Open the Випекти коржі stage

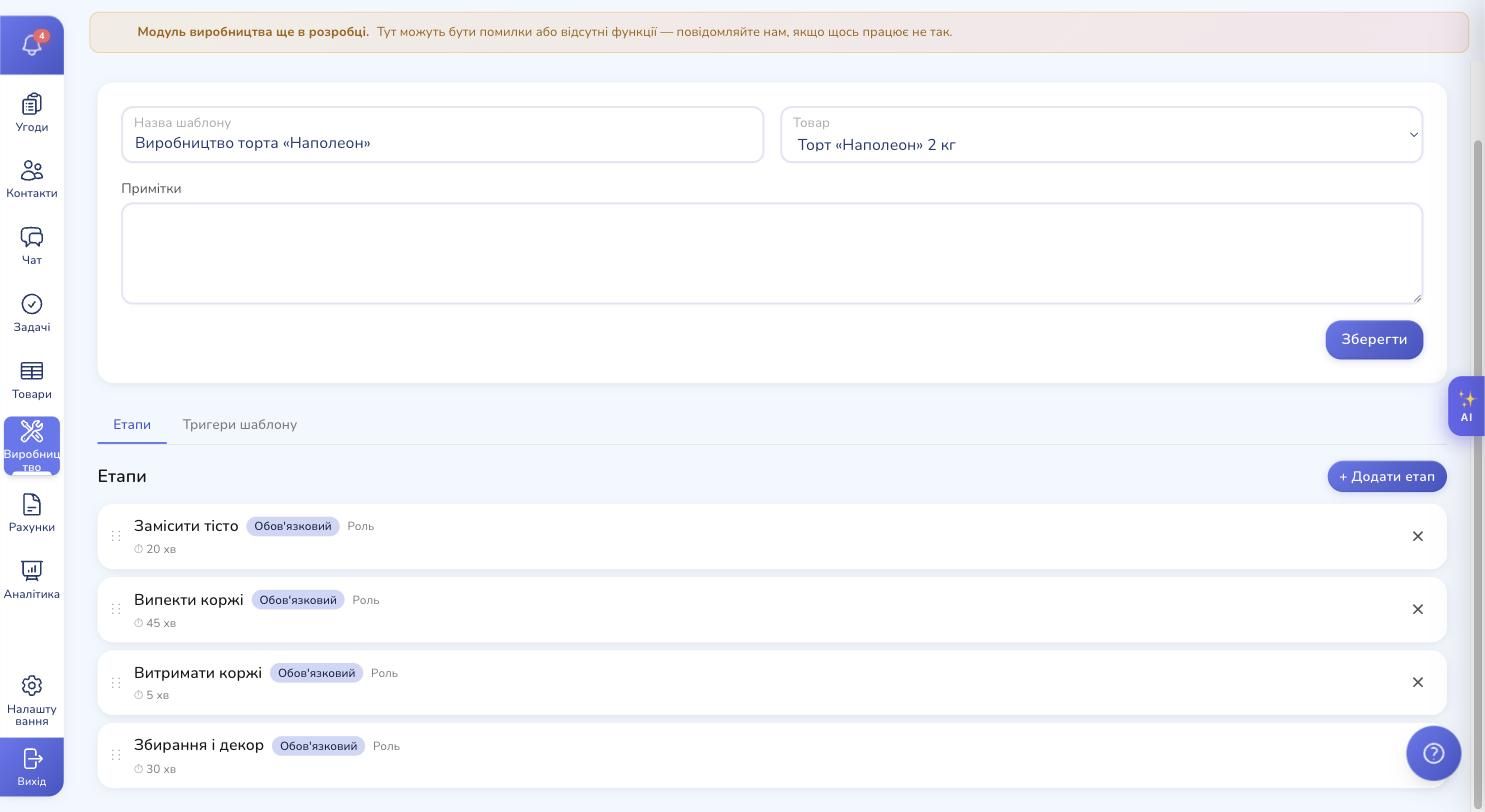[772, 609]
